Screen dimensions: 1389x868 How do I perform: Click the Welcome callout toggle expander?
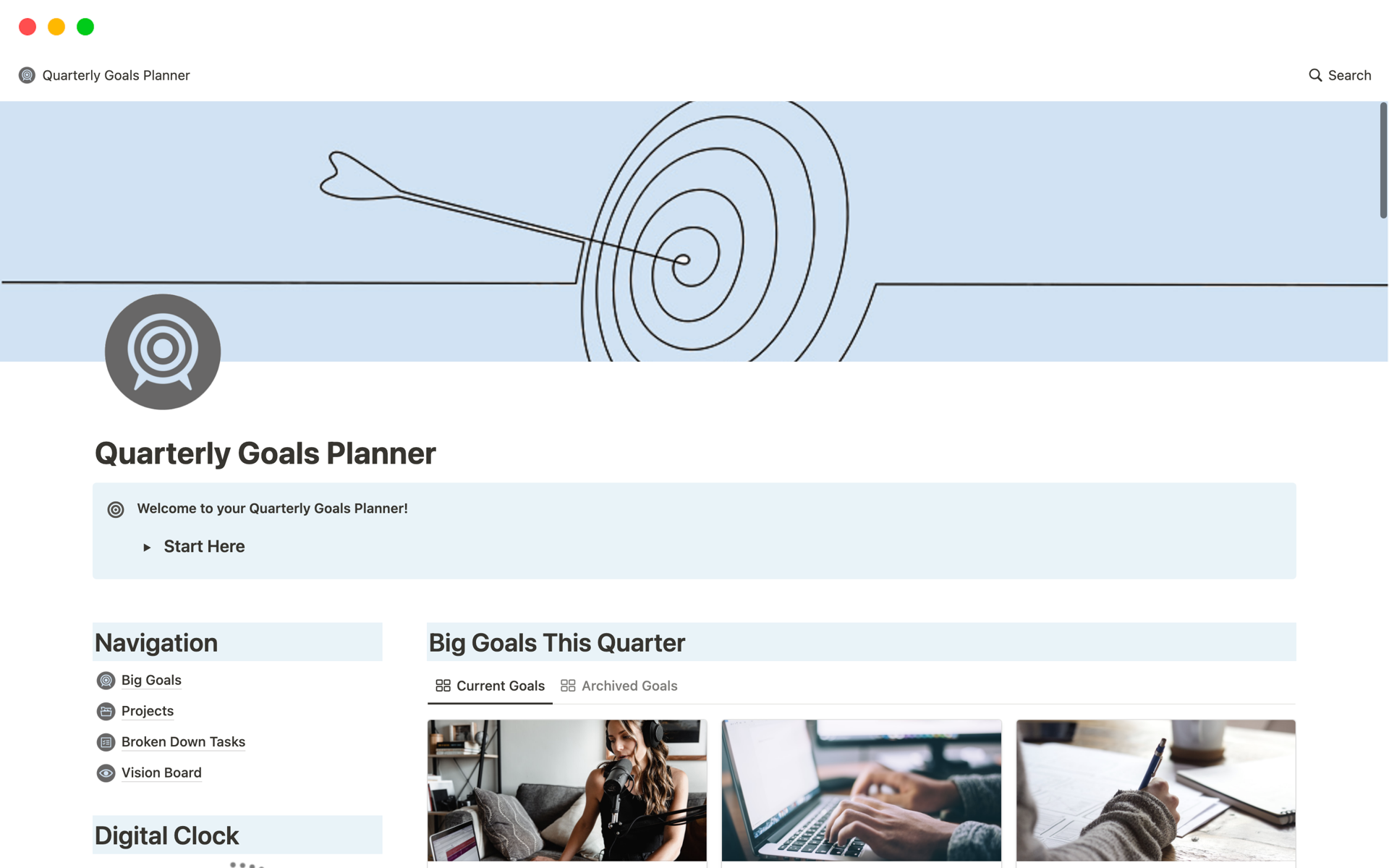(147, 546)
